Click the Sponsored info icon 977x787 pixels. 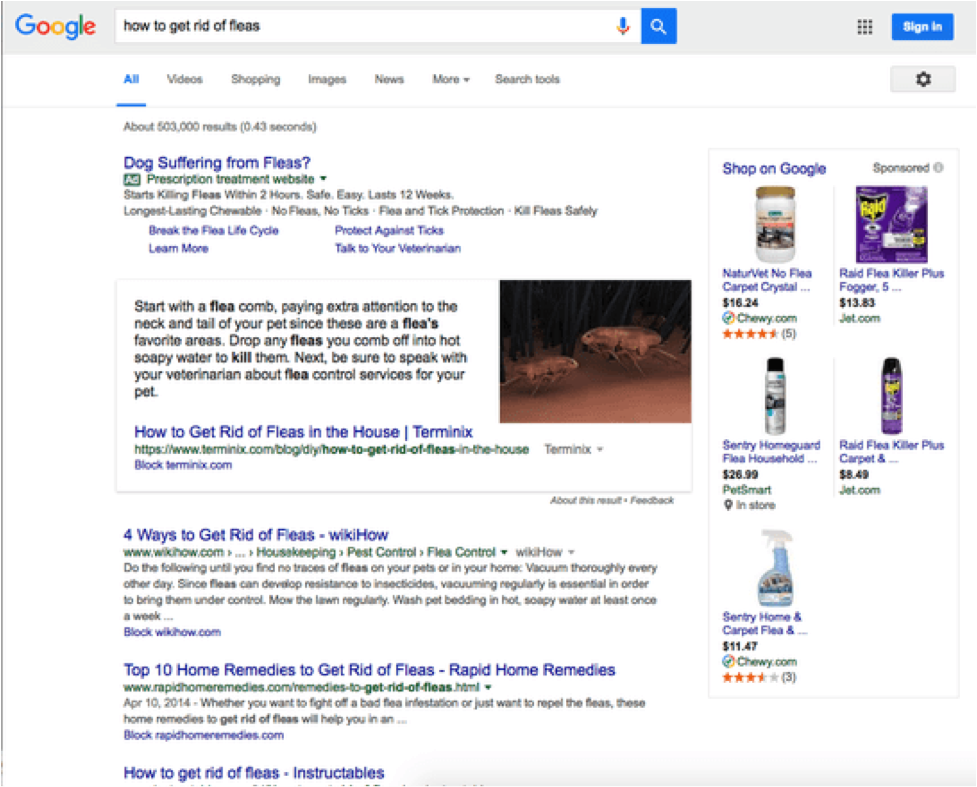[x=938, y=168]
